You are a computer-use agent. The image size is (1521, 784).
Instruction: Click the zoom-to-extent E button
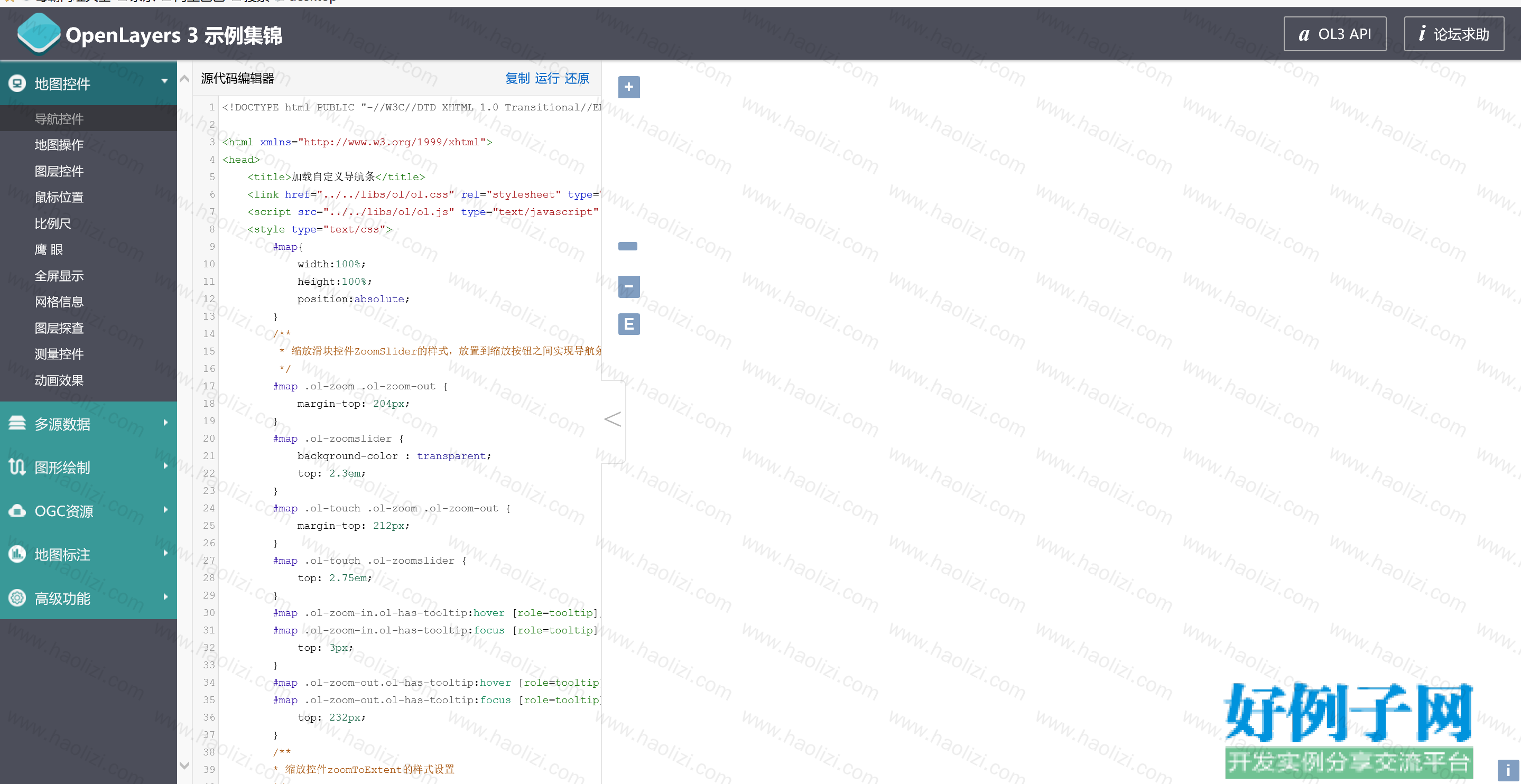pyautogui.click(x=629, y=324)
